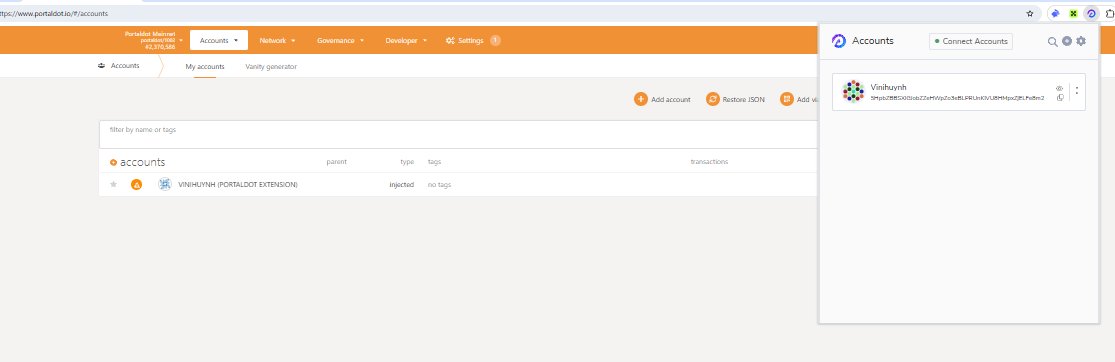Image resolution: width=1115 pixels, height=362 pixels.
Task: Toggle the favorite star for VINIHUYNH
Action: pos(113,184)
